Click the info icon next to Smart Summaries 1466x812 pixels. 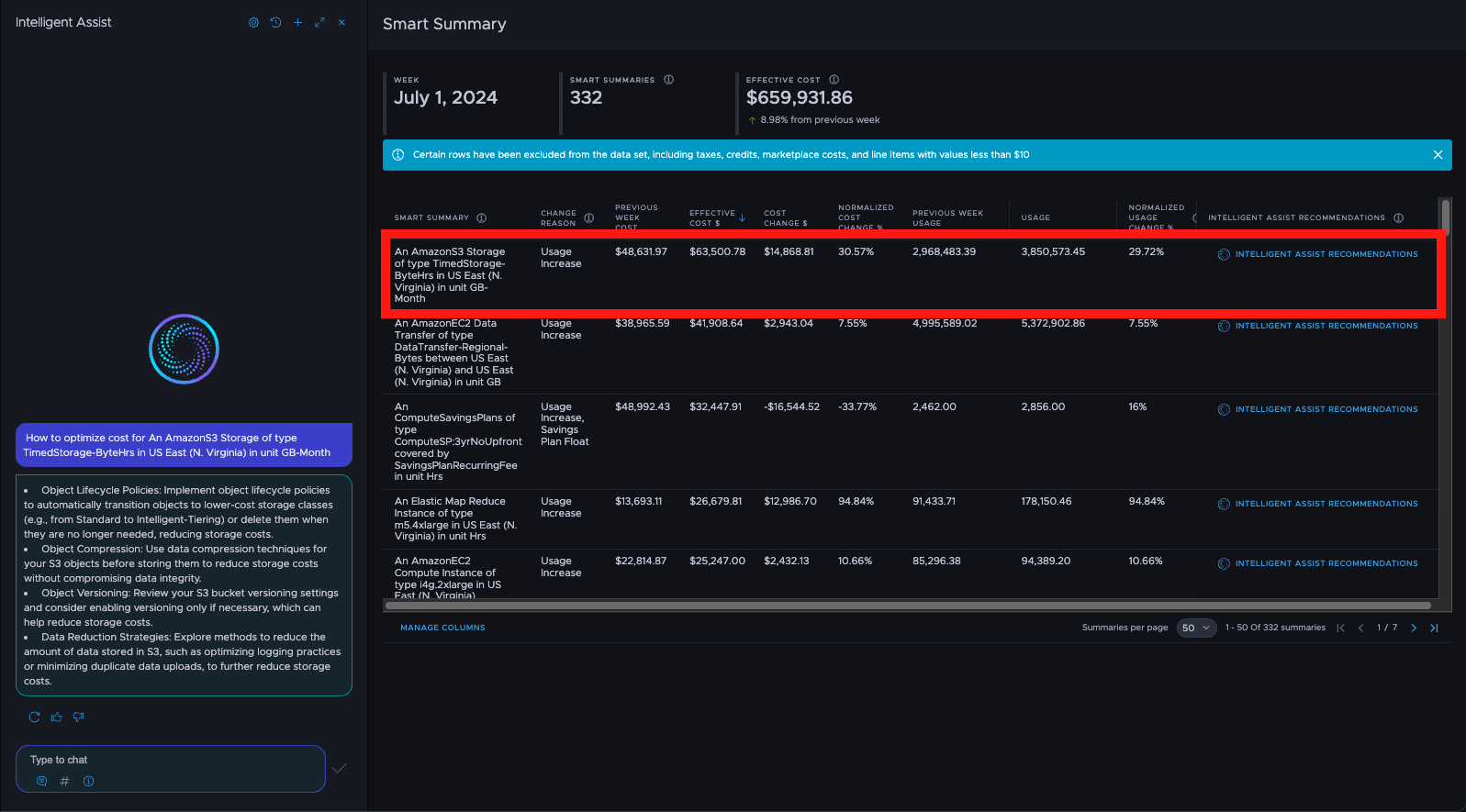pos(668,80)
